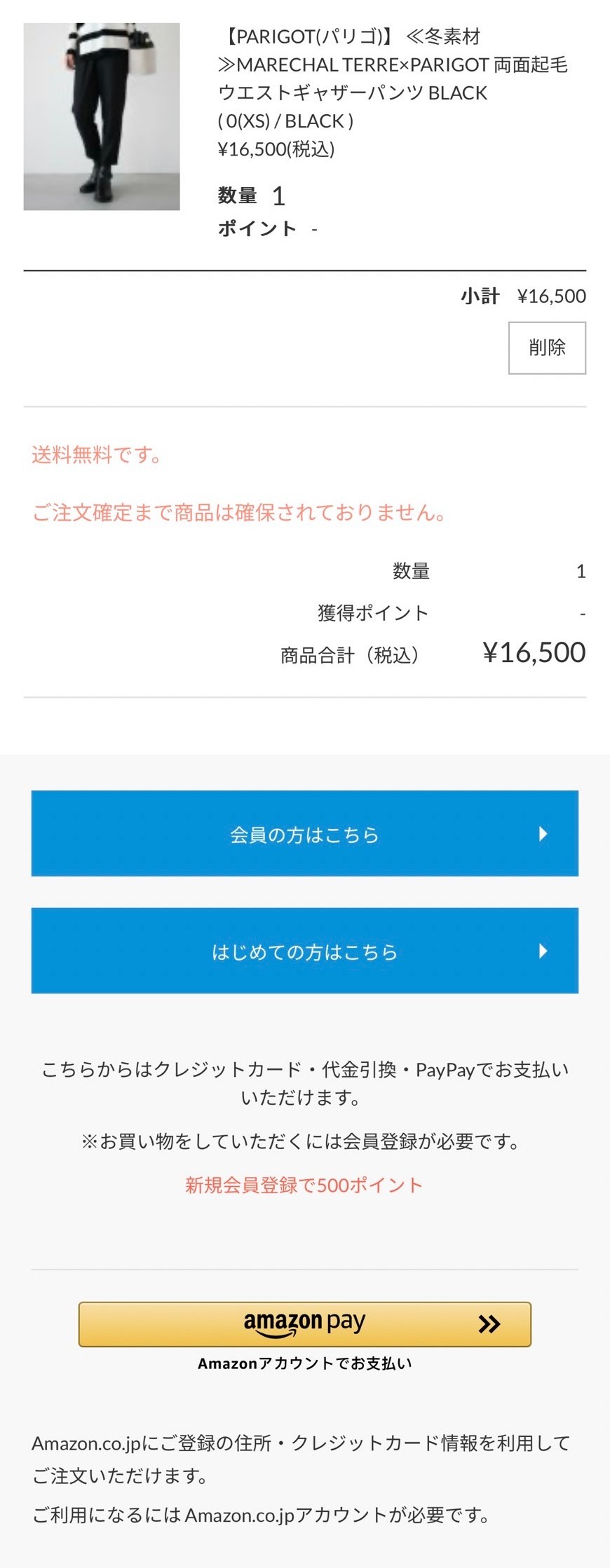This screenshot has width=610, height=1568.
Task: Click the Amazon Pay logo
Action: click(304, 1323)
